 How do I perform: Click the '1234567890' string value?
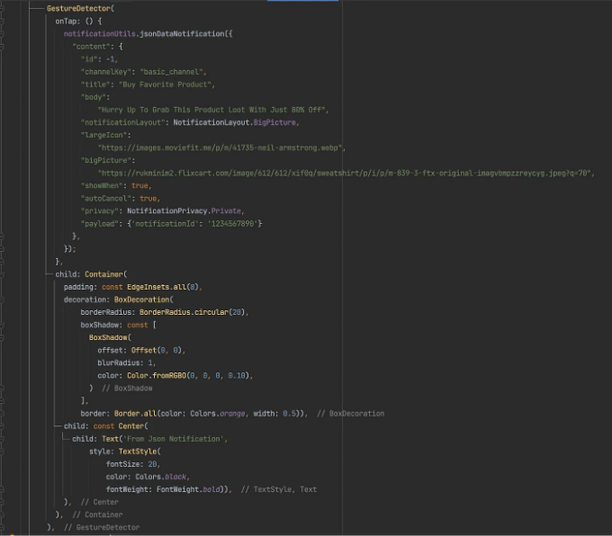[x=233, y=224]
